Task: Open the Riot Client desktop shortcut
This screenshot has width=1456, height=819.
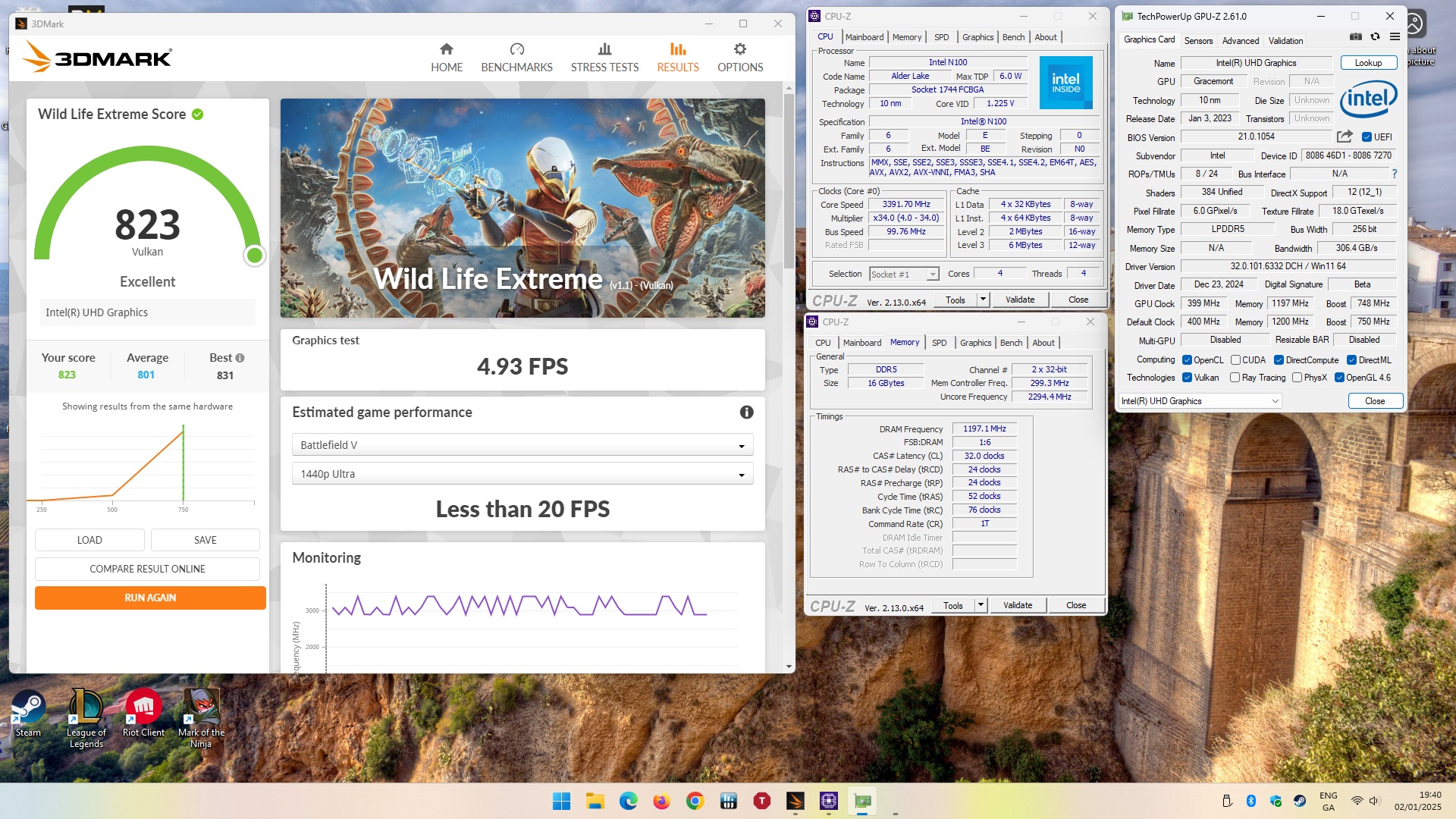Action: (143, 713)
